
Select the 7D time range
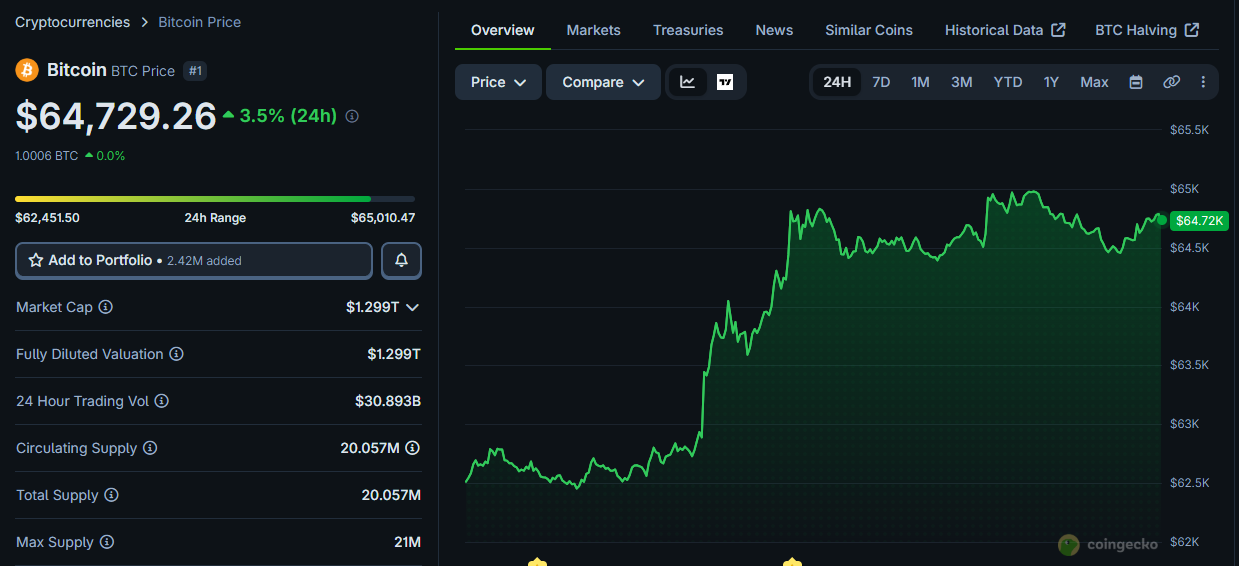tap(881, 82)
